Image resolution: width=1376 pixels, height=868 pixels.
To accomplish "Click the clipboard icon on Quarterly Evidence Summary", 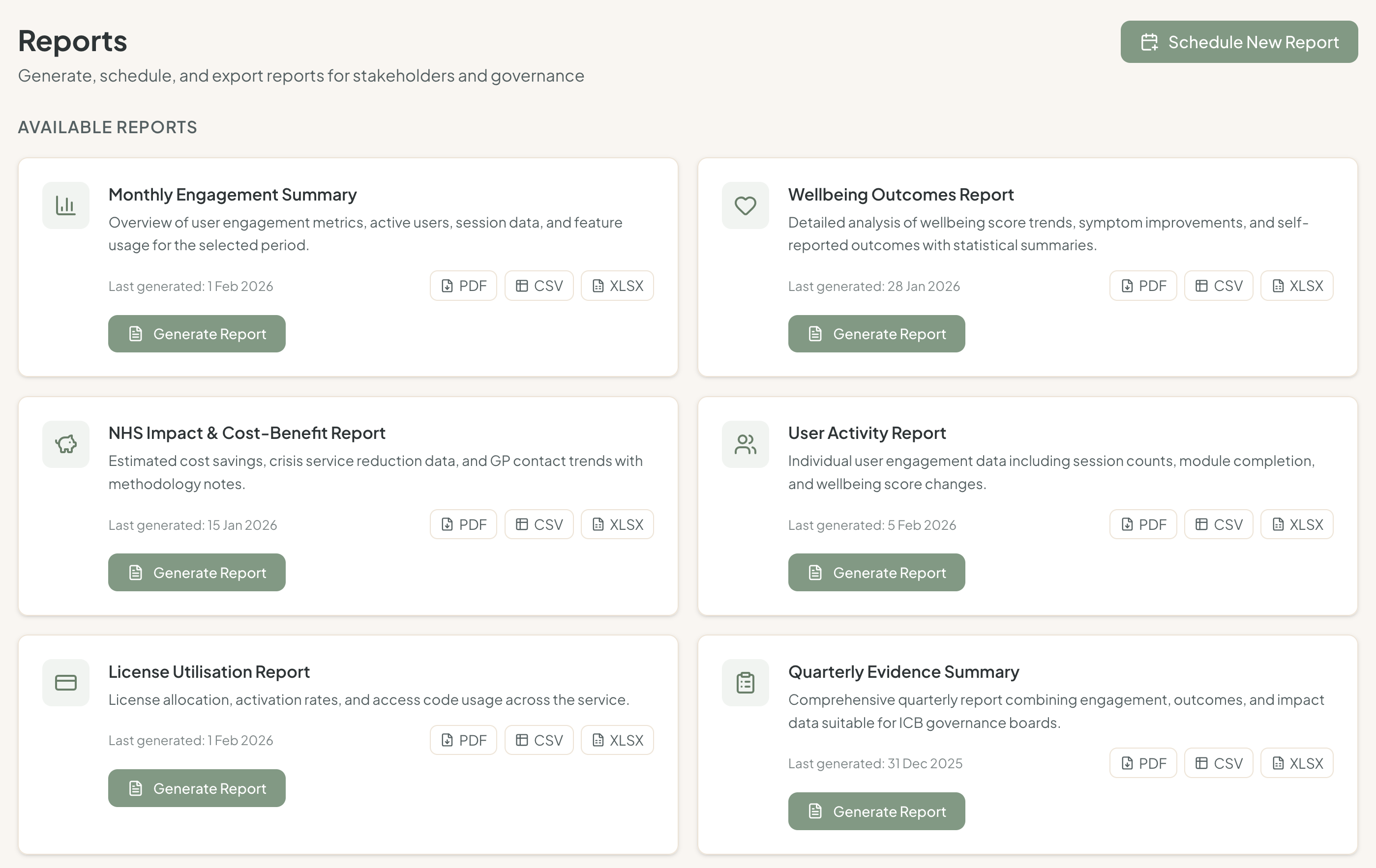I will click(x=745, y=682).
